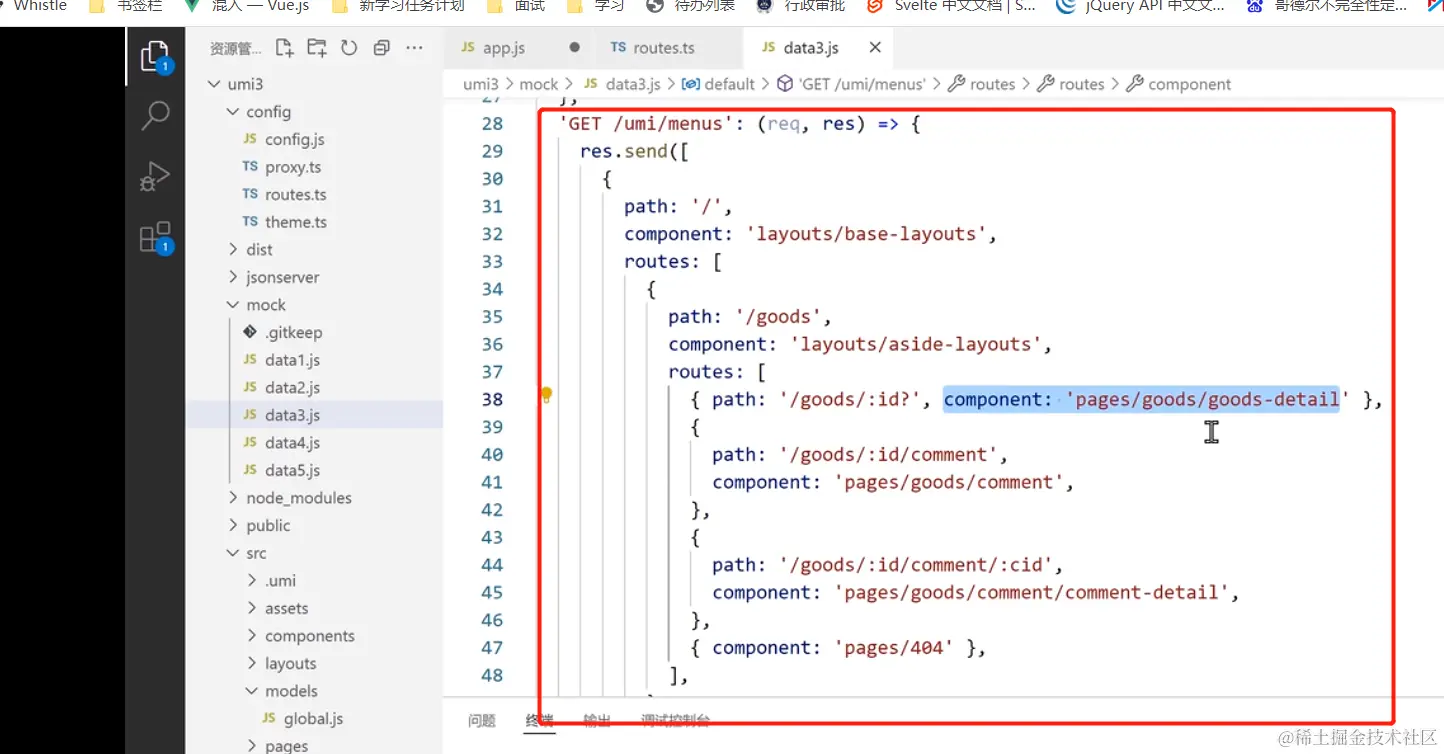The height and width of the screenshot is (754, 1444).
Task: Switch to the routes.ts editor tab
Action: (664, 48)
